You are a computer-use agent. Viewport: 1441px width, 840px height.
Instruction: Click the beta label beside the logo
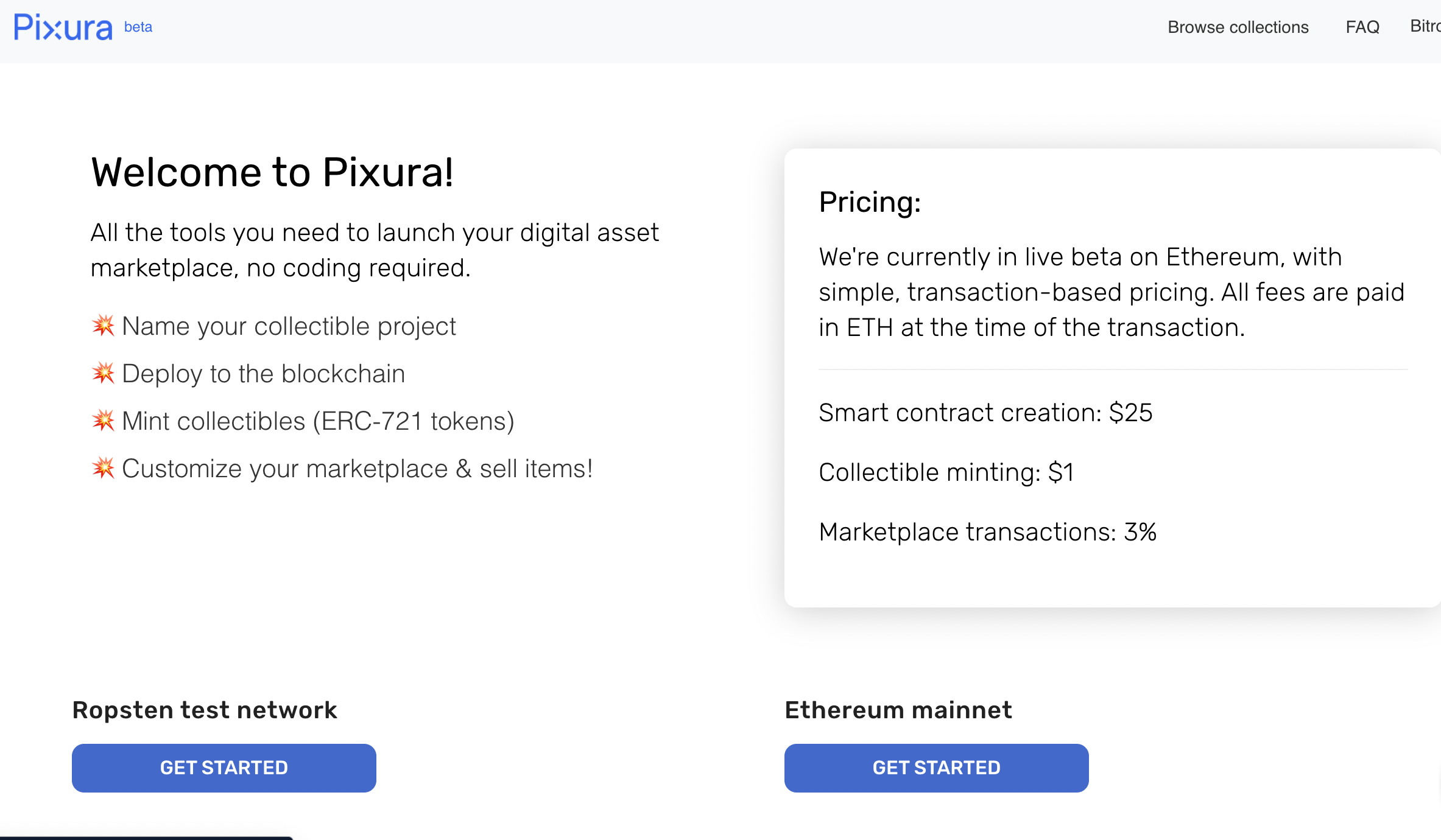pos(138,27)
